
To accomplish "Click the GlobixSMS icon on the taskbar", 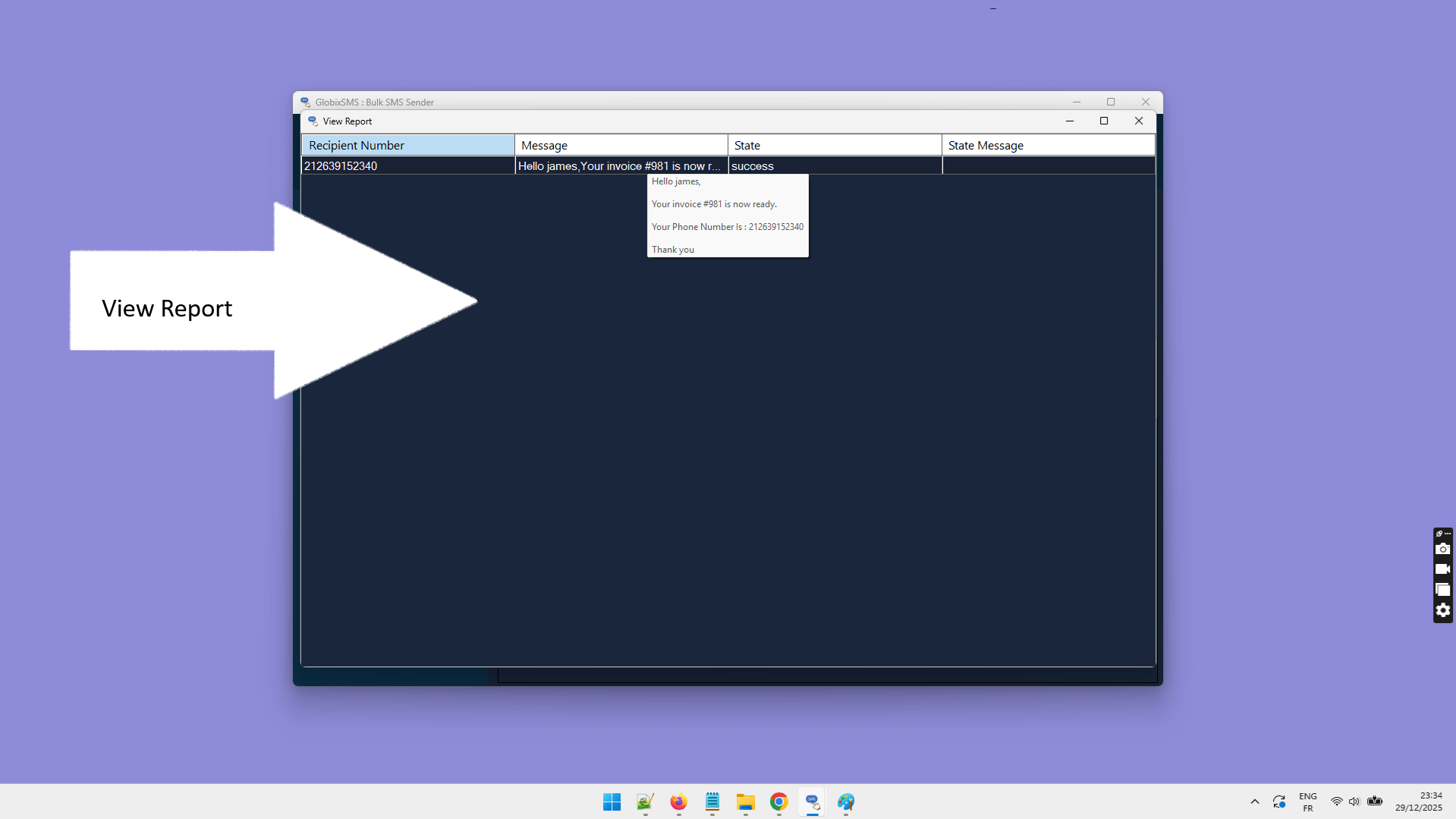I will click(x=812, y=802).
